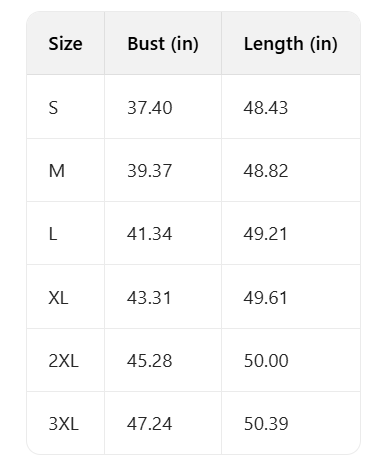The width and height of the screenshot is (390, 473).
Task: Select the 2XL size cell
Action: coord(64,361)
